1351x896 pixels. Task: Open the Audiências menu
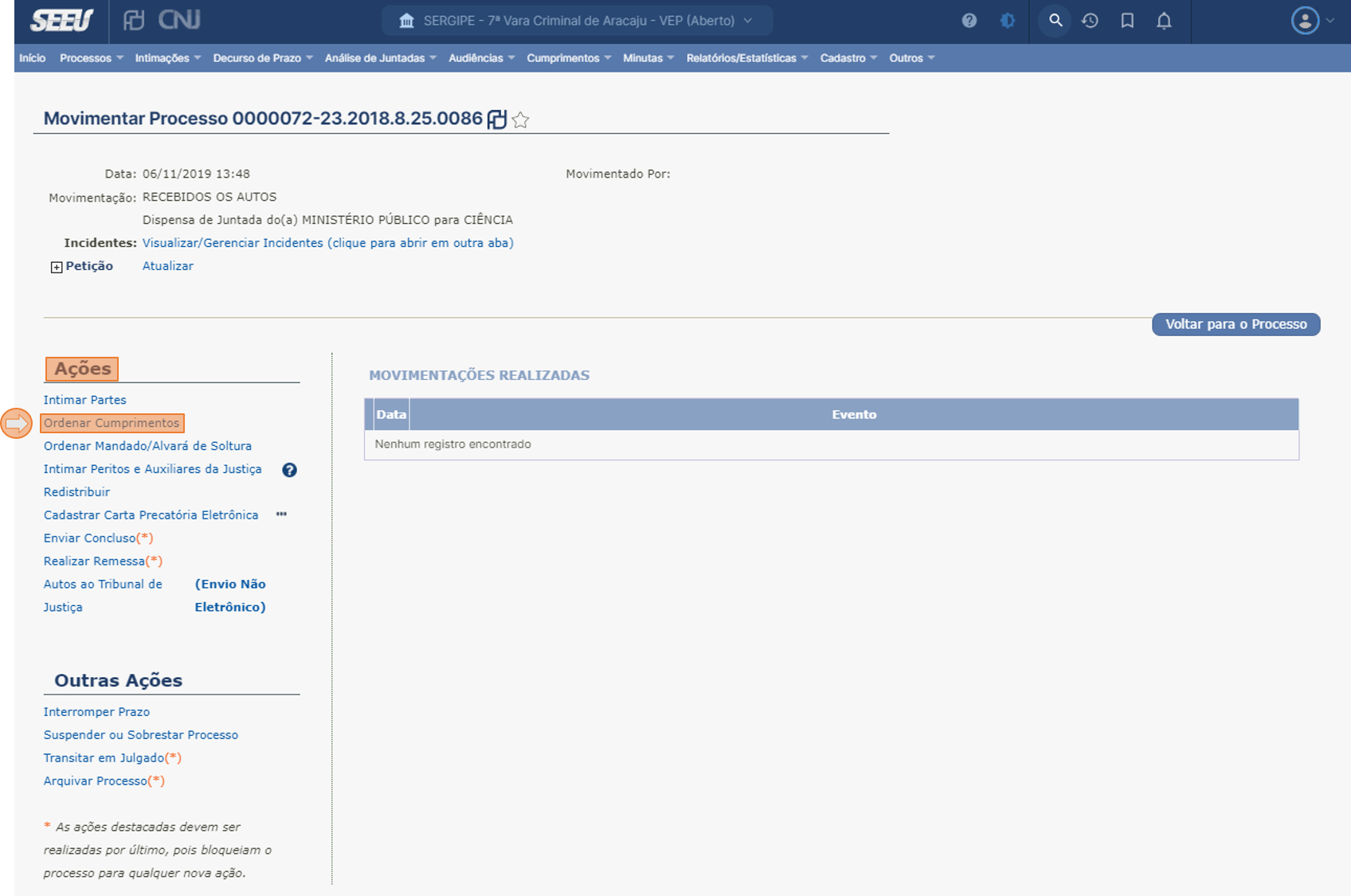(x=481, y=58)
